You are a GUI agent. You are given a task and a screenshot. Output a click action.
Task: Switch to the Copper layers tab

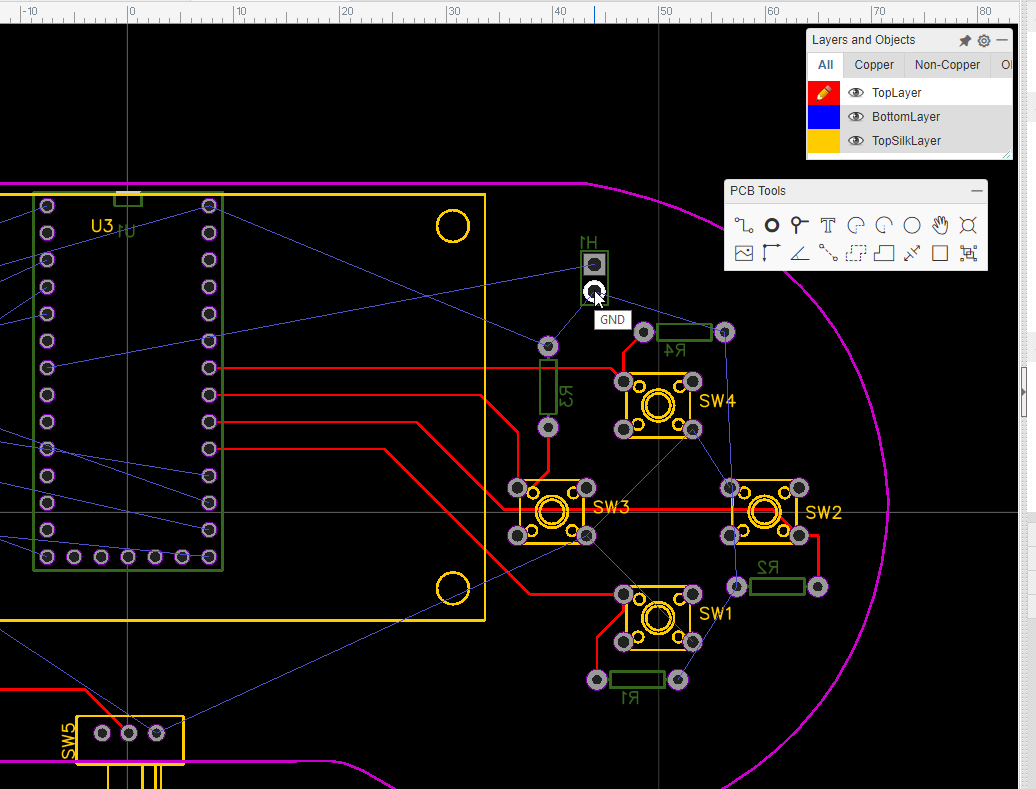(873, 64)
